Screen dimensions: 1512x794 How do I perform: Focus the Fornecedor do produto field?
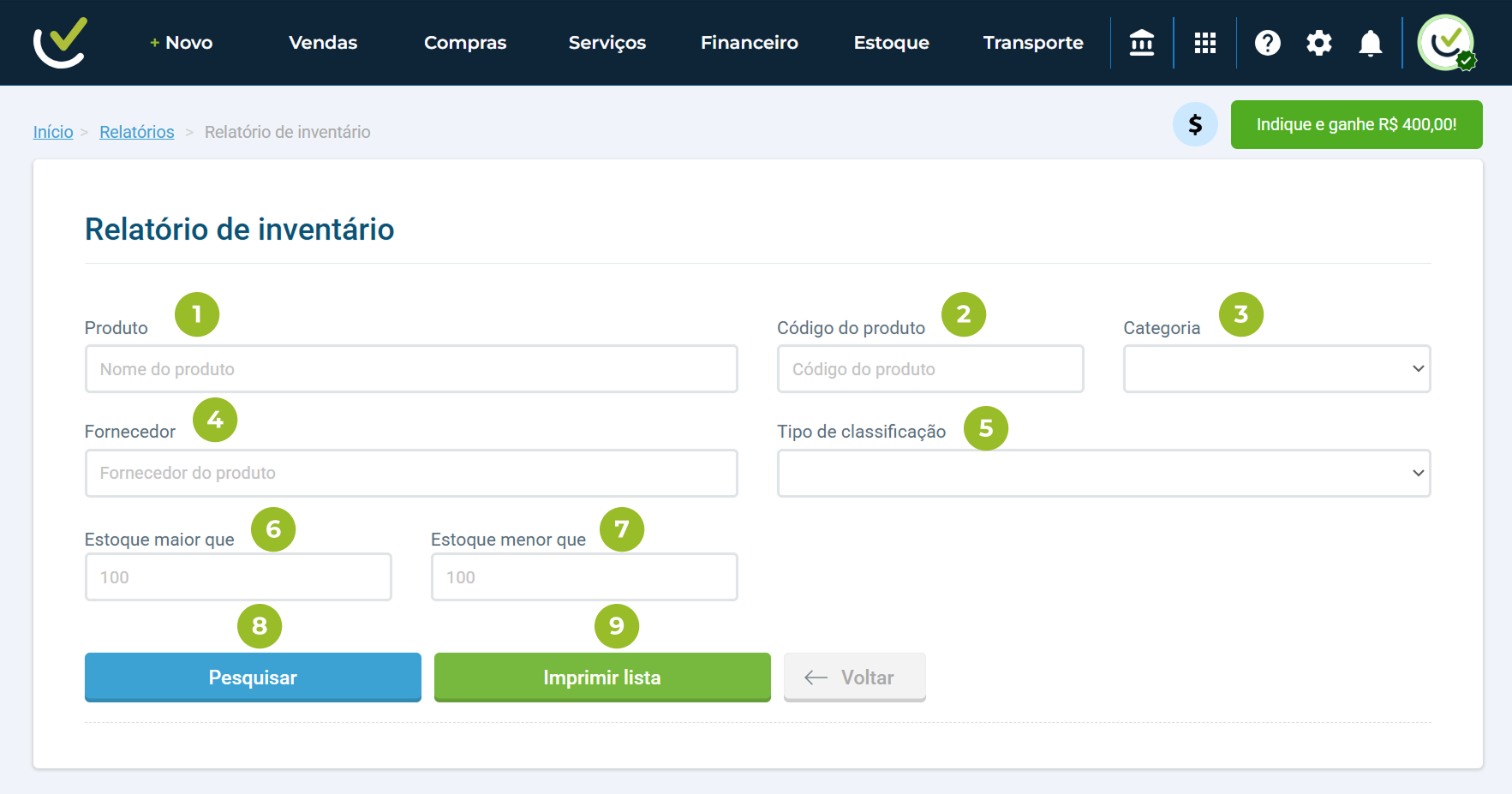point(411,473)
